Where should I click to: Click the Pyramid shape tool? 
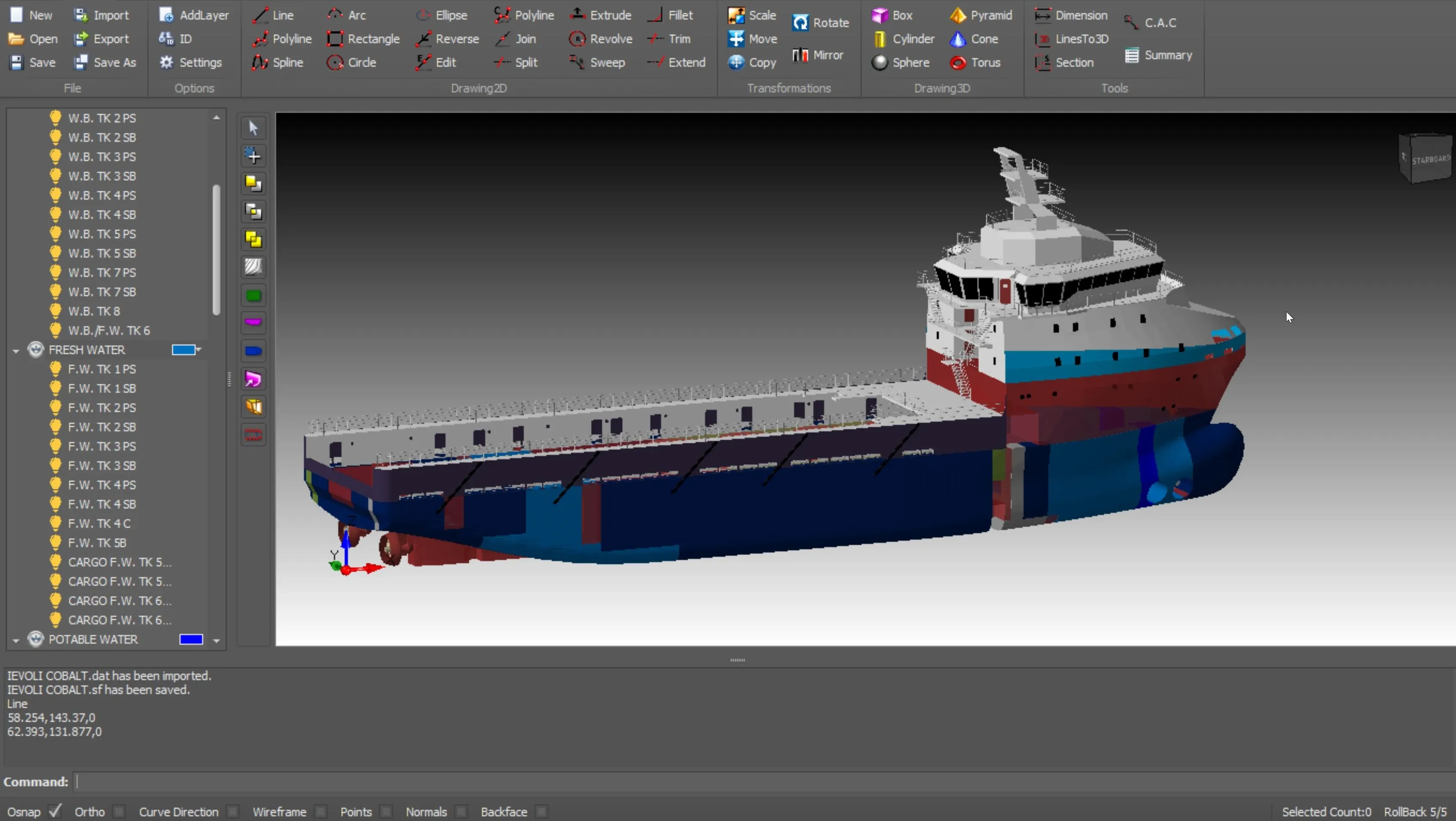pos(981,15)
